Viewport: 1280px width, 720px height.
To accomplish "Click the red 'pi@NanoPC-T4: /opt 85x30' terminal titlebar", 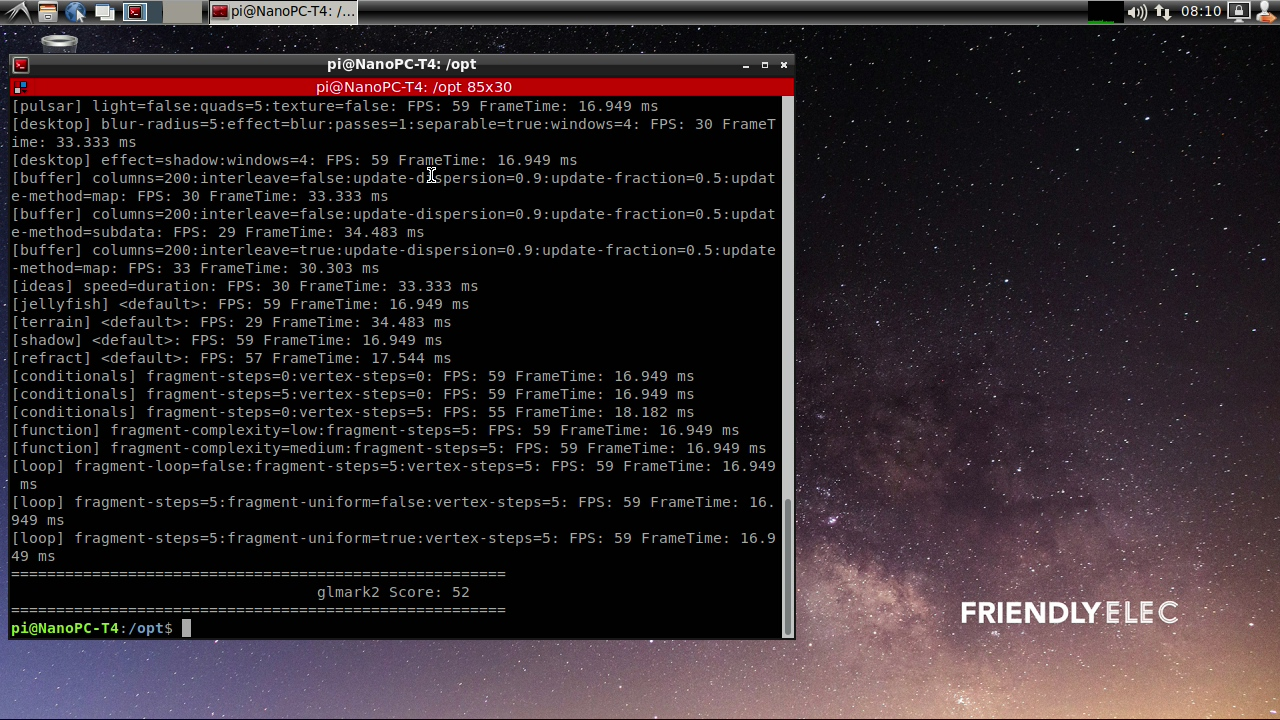I will tap(401, 87).
